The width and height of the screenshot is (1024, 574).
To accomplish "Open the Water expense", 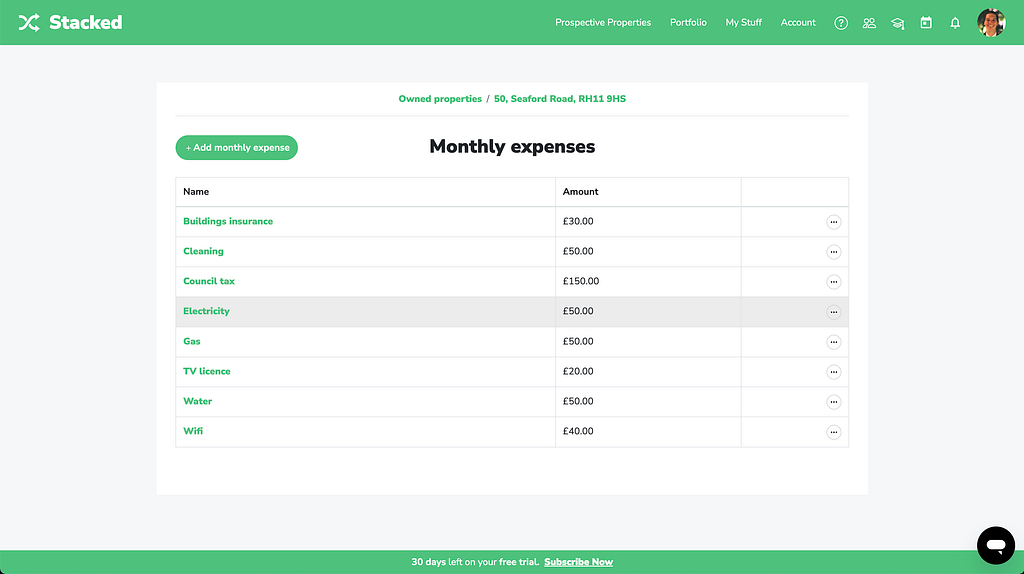I will (197, 402).
